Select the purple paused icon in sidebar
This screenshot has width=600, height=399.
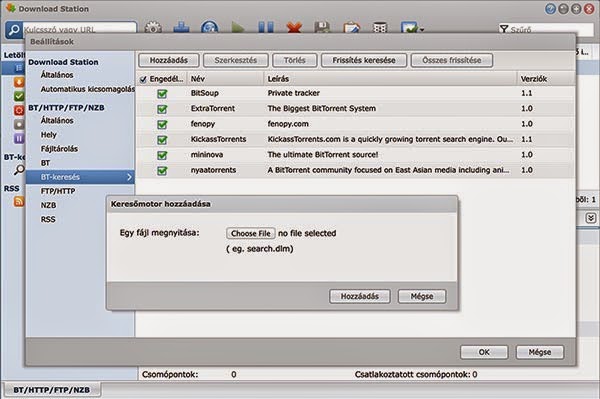point(19,138)
